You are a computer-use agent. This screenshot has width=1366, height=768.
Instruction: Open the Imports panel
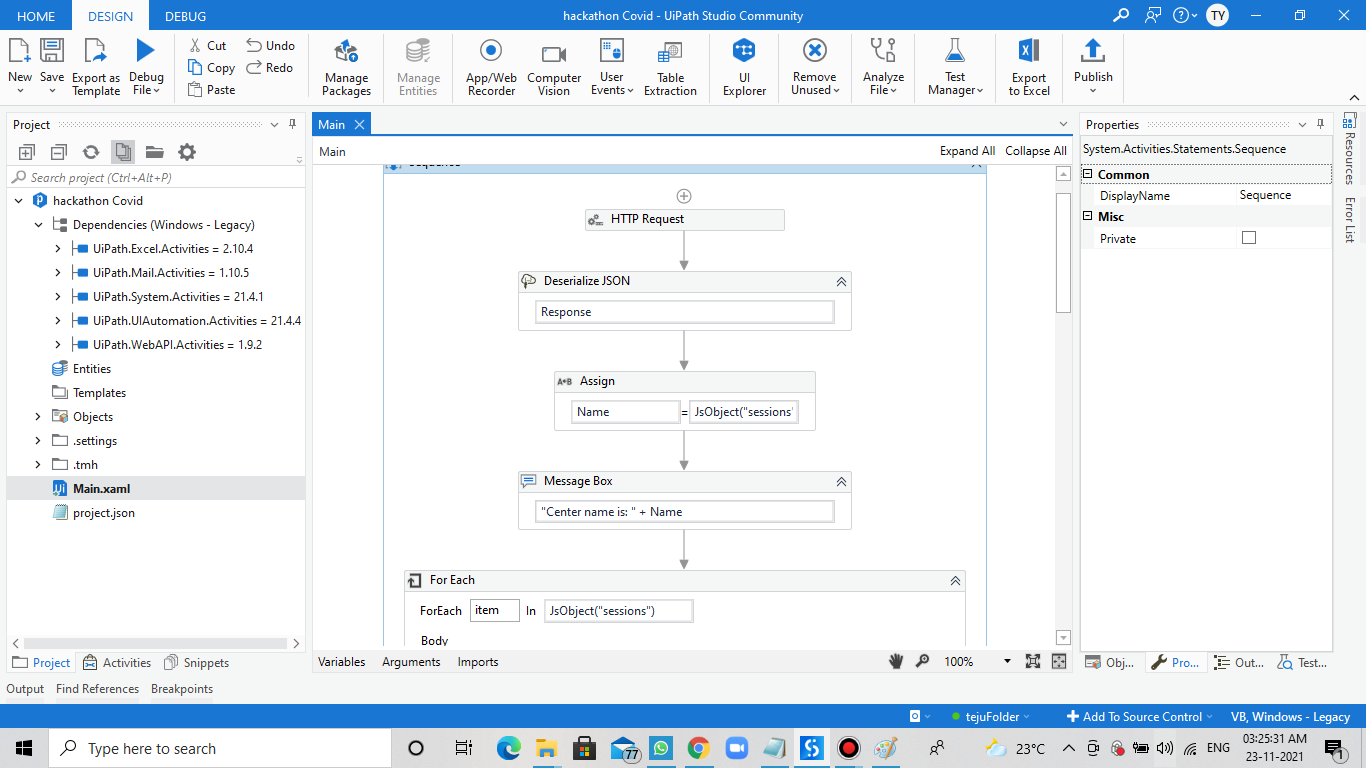coord(478,662)
